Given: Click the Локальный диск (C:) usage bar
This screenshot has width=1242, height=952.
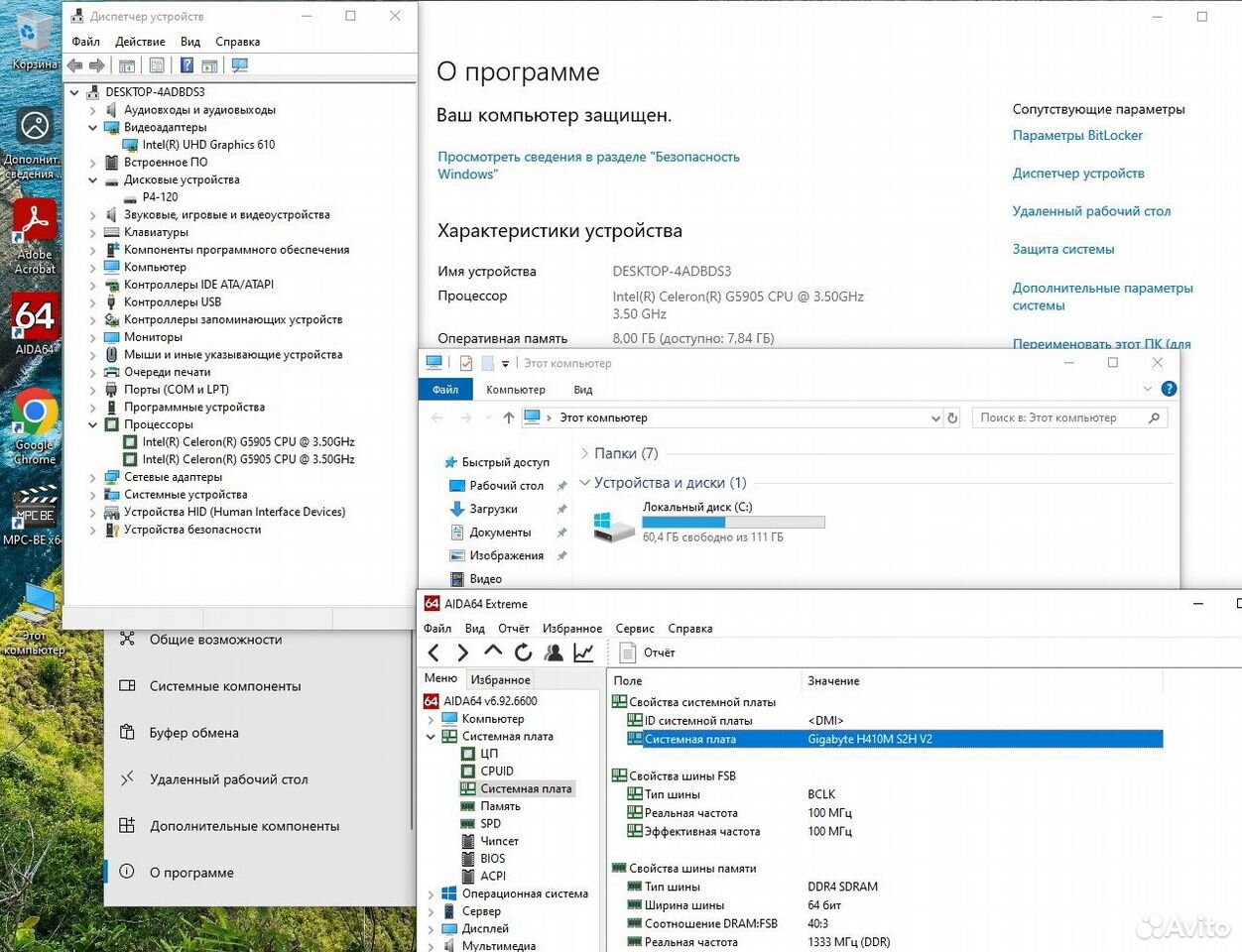Looking at the screenshot, I should 733,523.
